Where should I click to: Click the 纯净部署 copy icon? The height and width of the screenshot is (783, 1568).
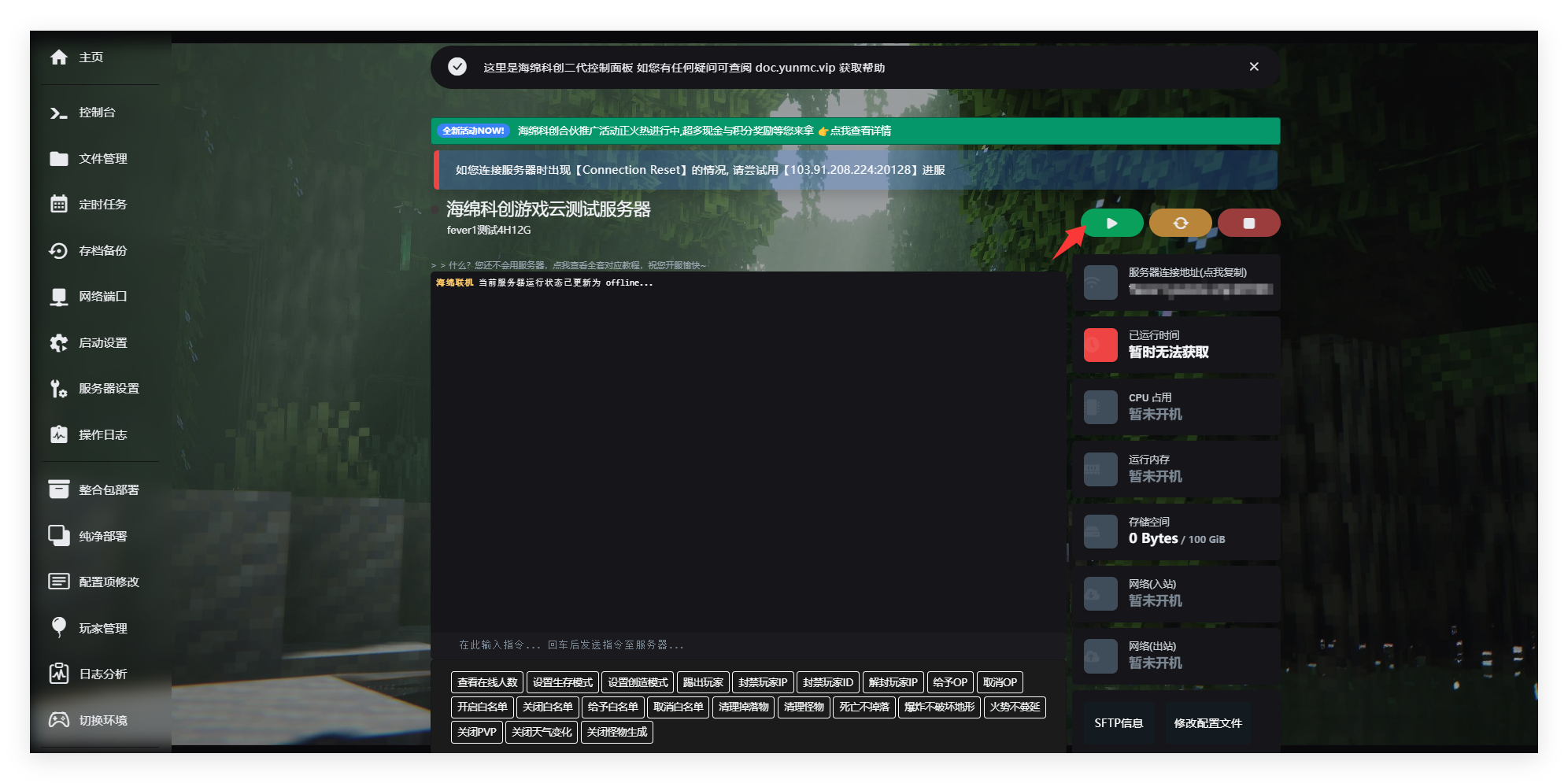tap(59, 536)
